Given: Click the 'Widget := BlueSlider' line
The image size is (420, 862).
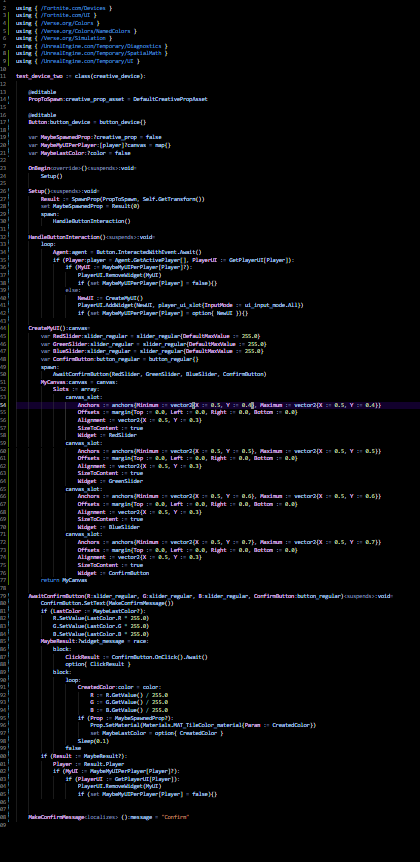Looking at the screenshot, I should [108, 527].
